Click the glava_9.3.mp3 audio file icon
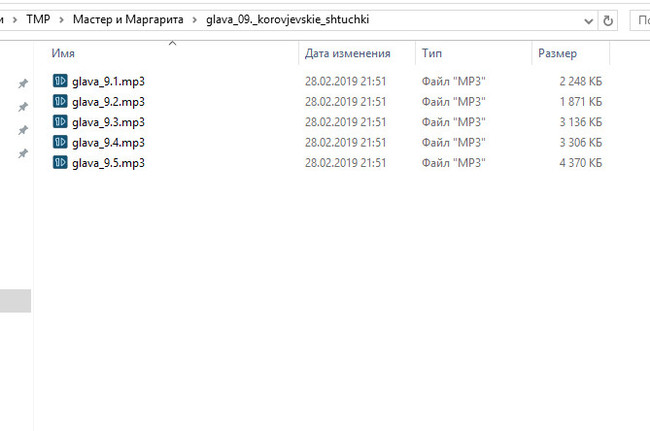The height and width of the screenshot is (431, 650). [x=60, y=121]
